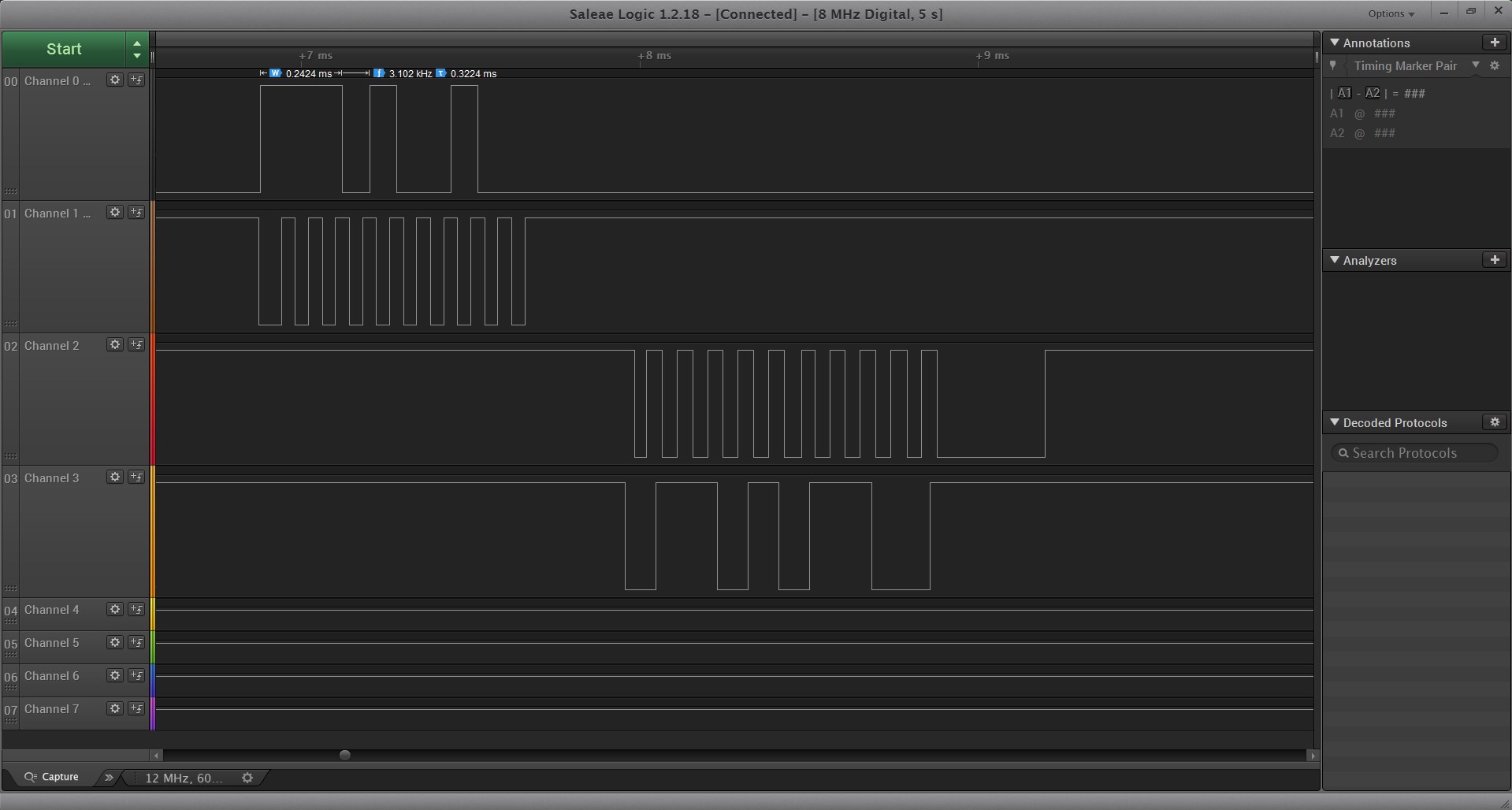
Task: Restore the Saleae Logic window size
Action: point(1470,12)
